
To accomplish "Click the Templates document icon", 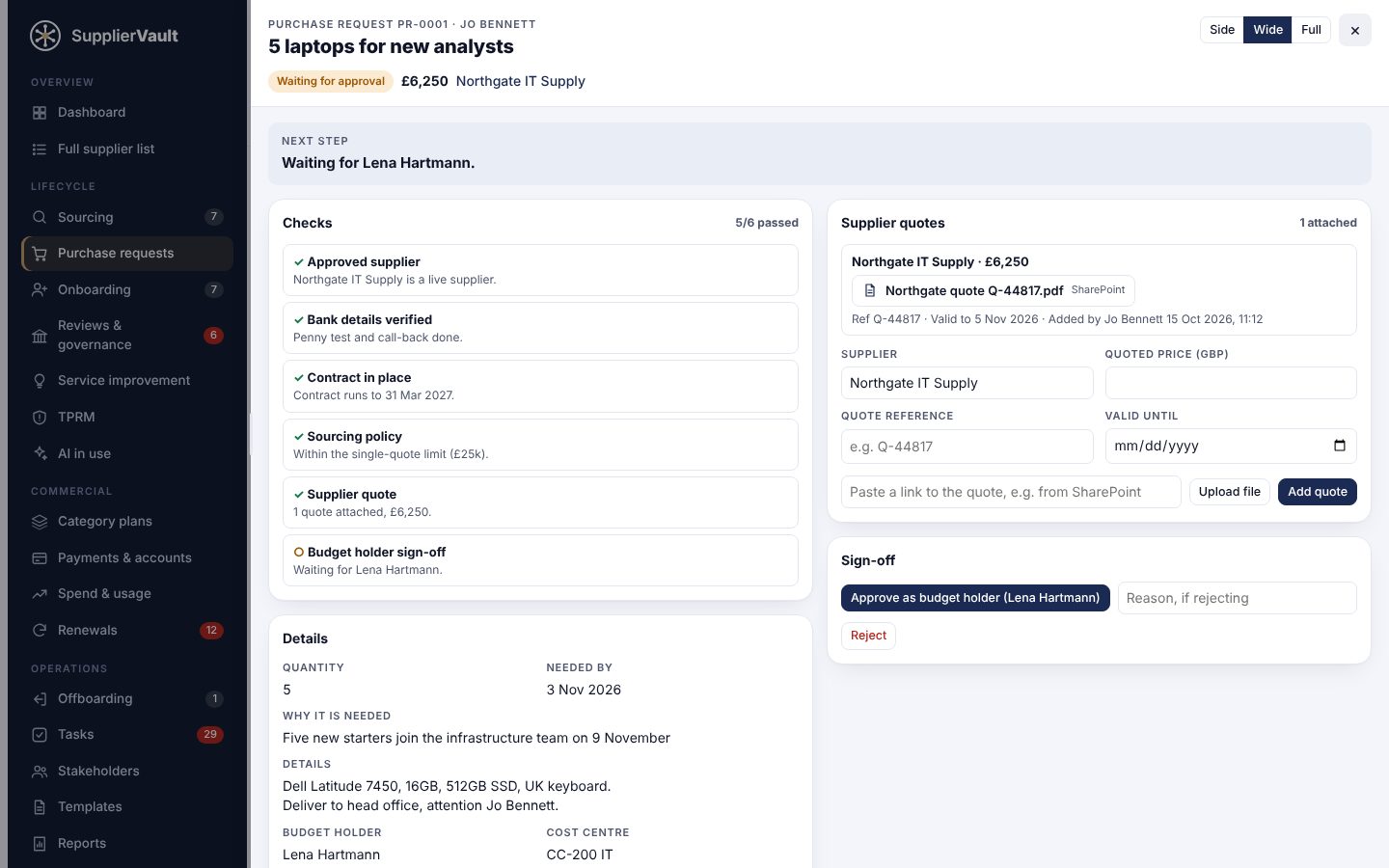I will tap(40, 807).
